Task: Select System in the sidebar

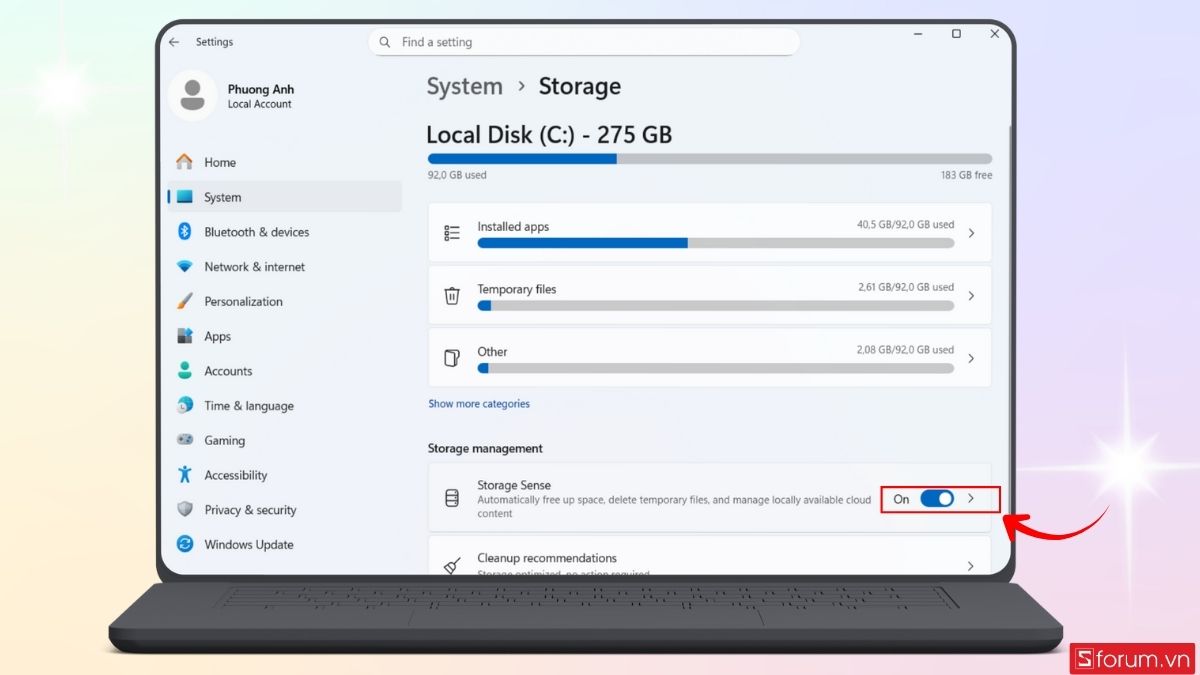Action: (284, 197)
